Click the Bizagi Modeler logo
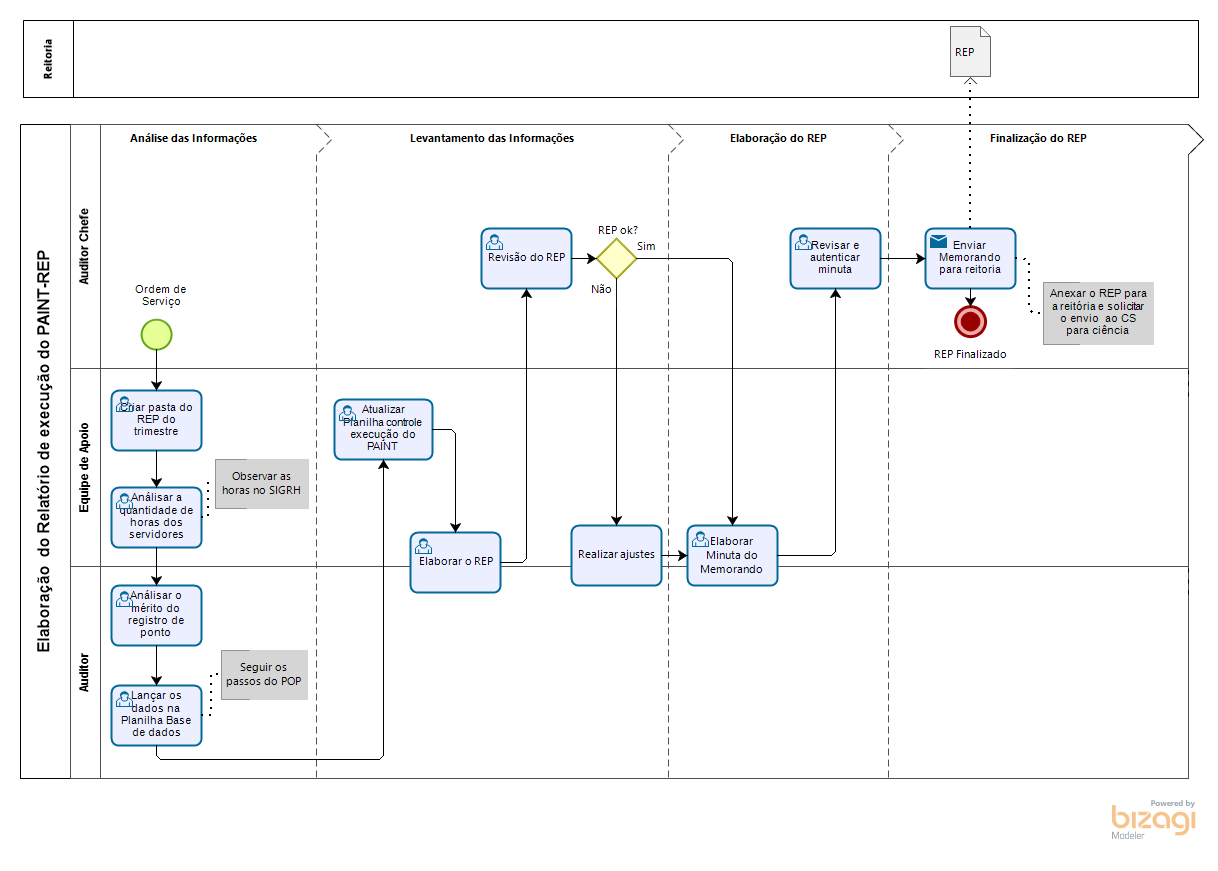Viewport: 1218px width, 871px height. (x=1153, y=820)
